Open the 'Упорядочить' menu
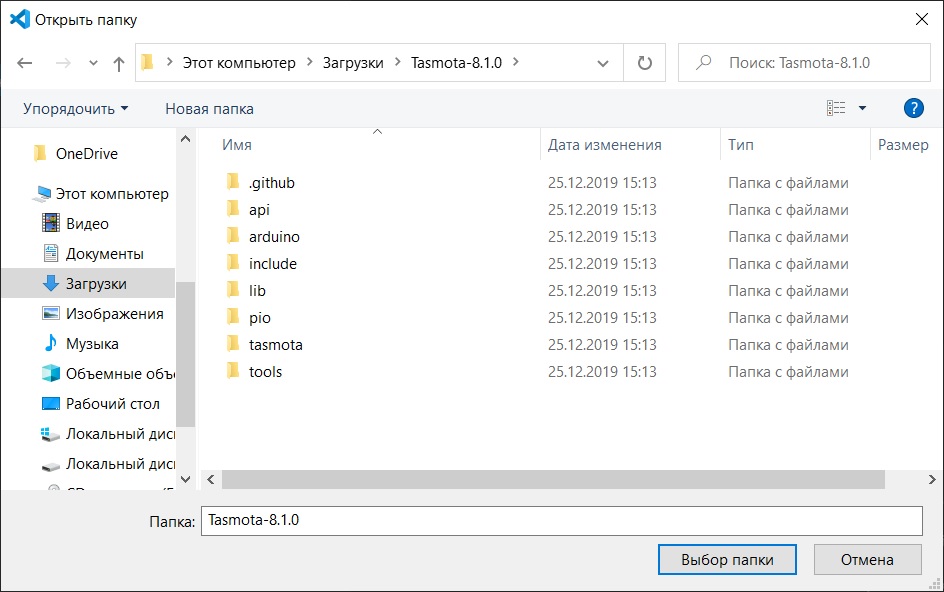This screenshot has width=944, height=592. [75, 109]
